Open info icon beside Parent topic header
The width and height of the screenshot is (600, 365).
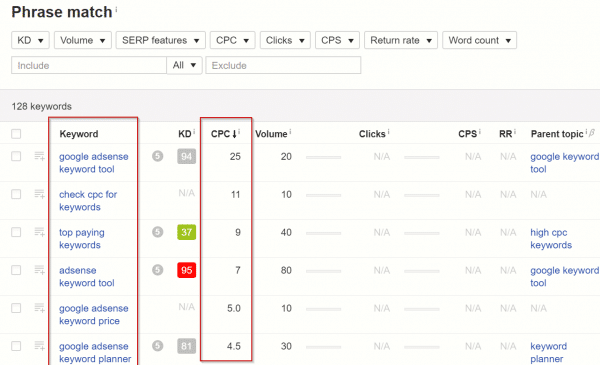coord(586,132)
